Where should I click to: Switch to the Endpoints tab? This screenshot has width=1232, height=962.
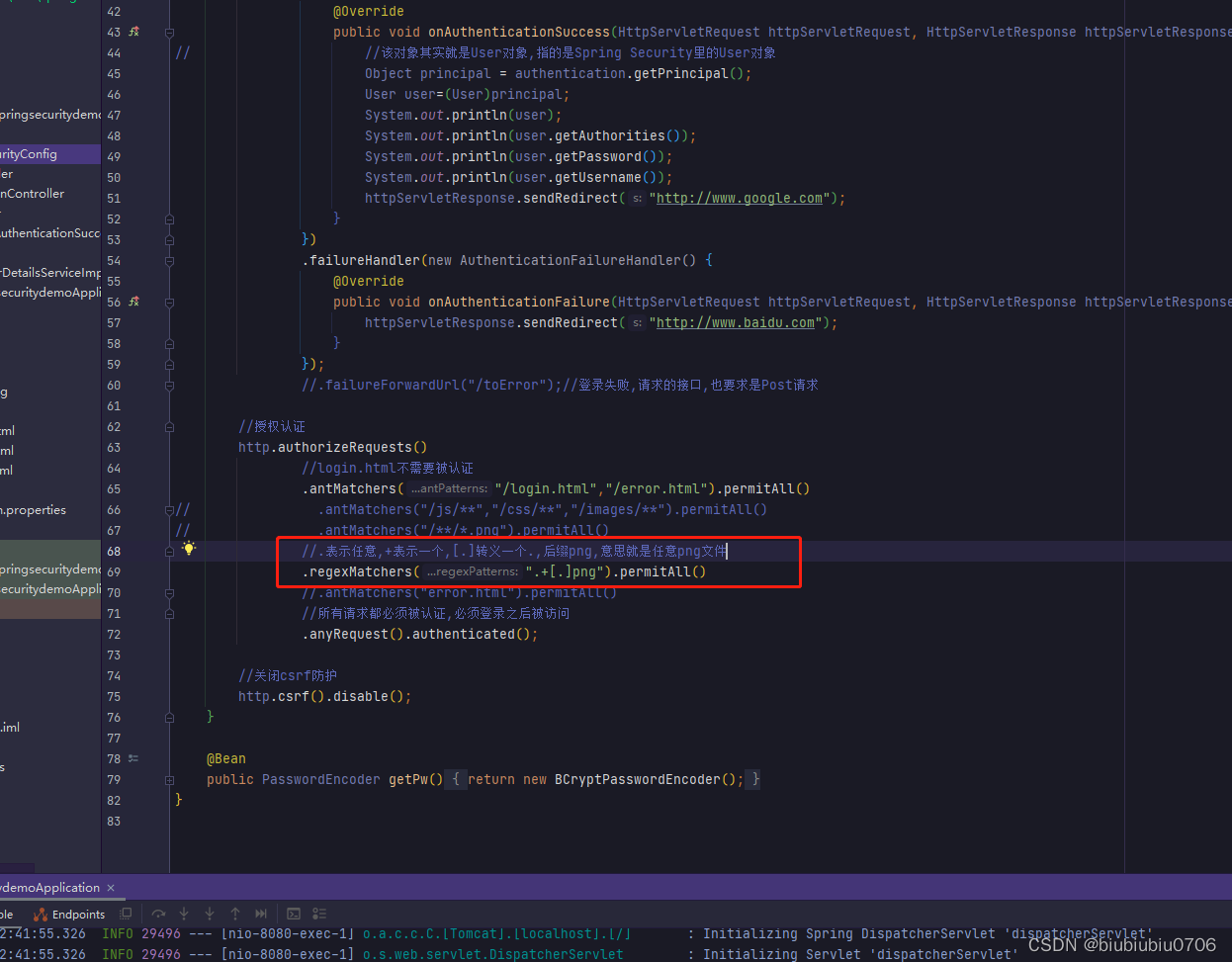(x=69, y=915)
